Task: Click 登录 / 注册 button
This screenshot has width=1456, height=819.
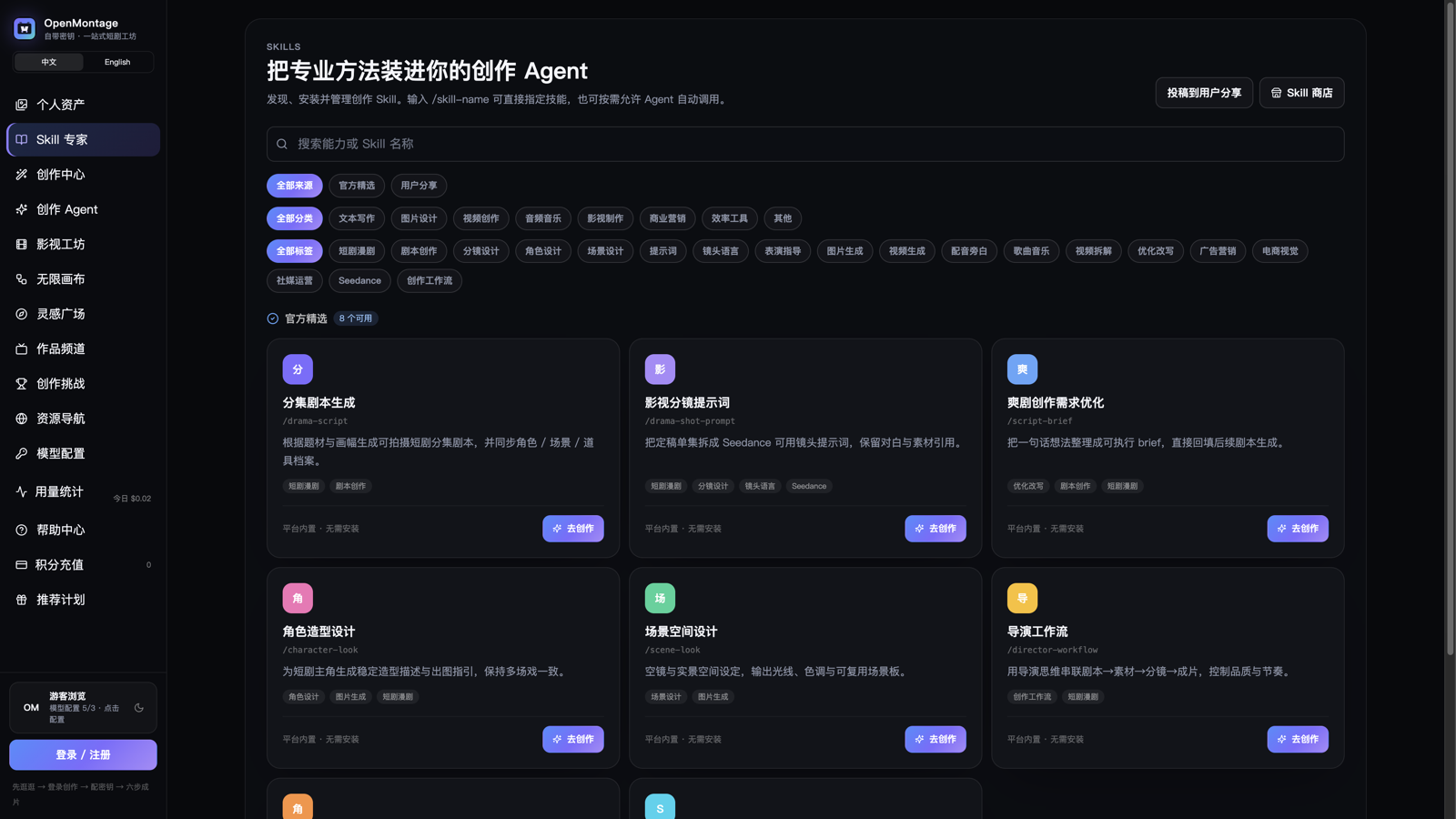Action: [x=83, y=754]
